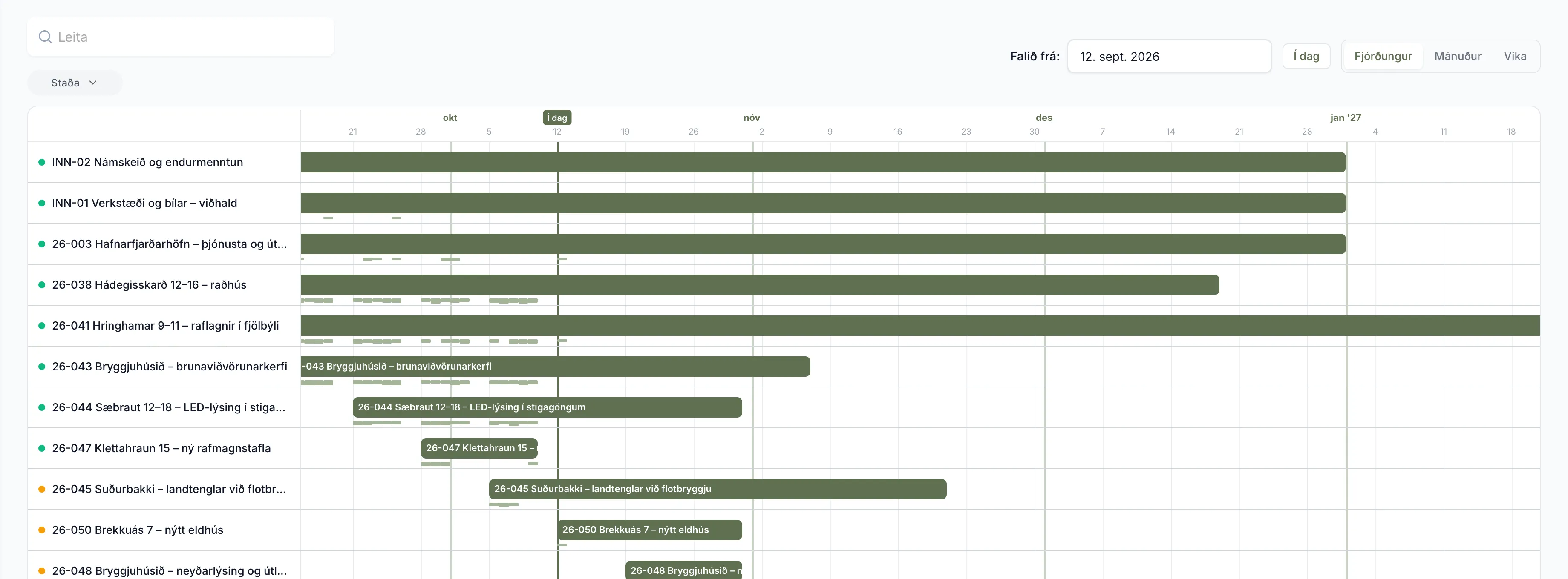Click green status dot of 26-047 Klettahraun
This screenshot has width=1568, height=579.
41,448
